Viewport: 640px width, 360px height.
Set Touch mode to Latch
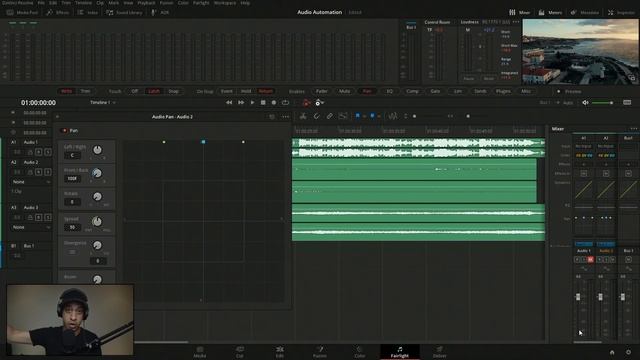154,91
